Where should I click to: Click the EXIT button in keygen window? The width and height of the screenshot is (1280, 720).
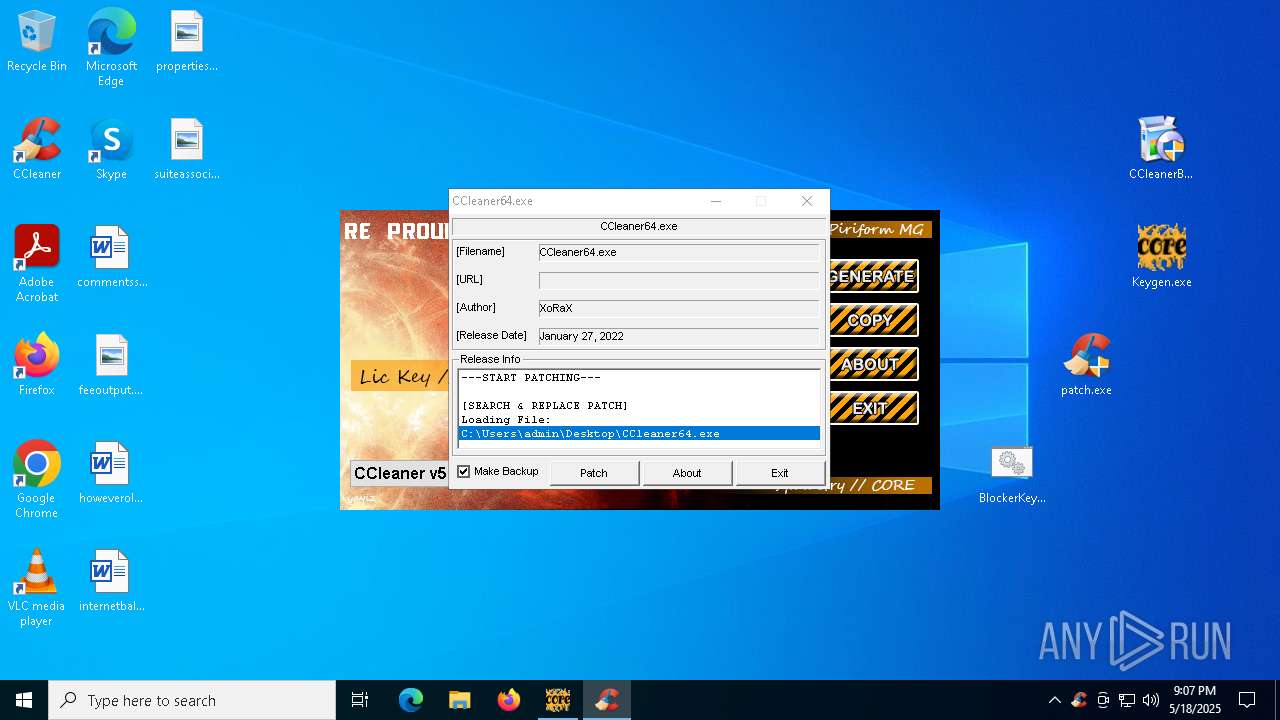coord(872,408)
